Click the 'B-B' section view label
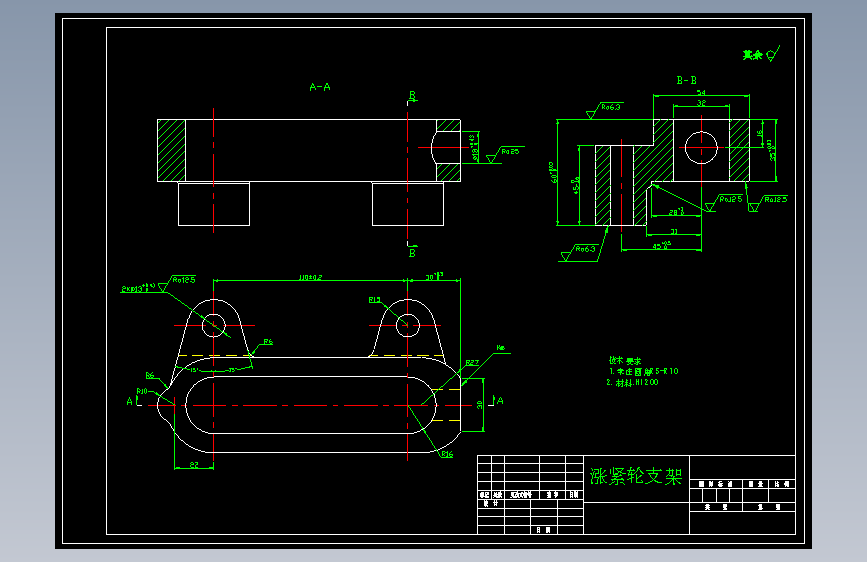The width and height of the screenshot is (867, 562). tap(687, 80)
